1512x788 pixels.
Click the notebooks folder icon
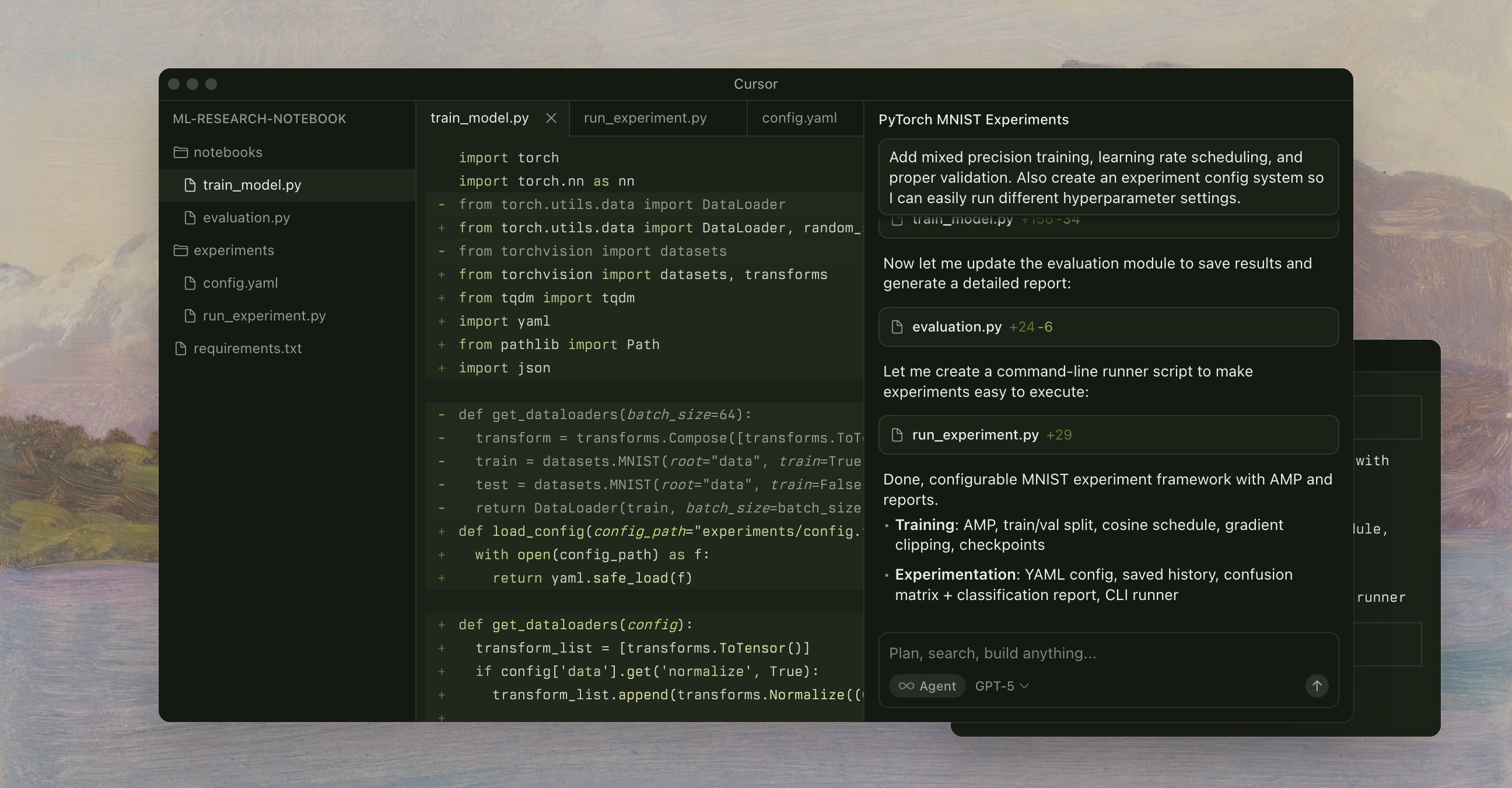coord(180,152)
